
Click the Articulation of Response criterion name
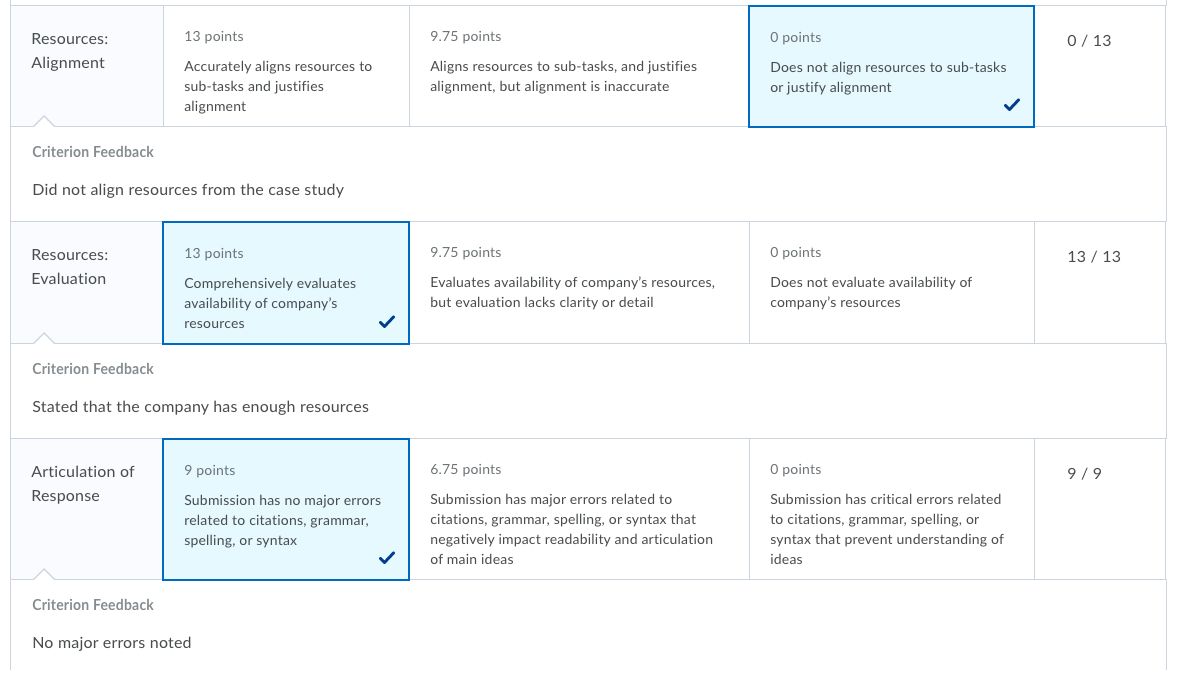[83, 483]
